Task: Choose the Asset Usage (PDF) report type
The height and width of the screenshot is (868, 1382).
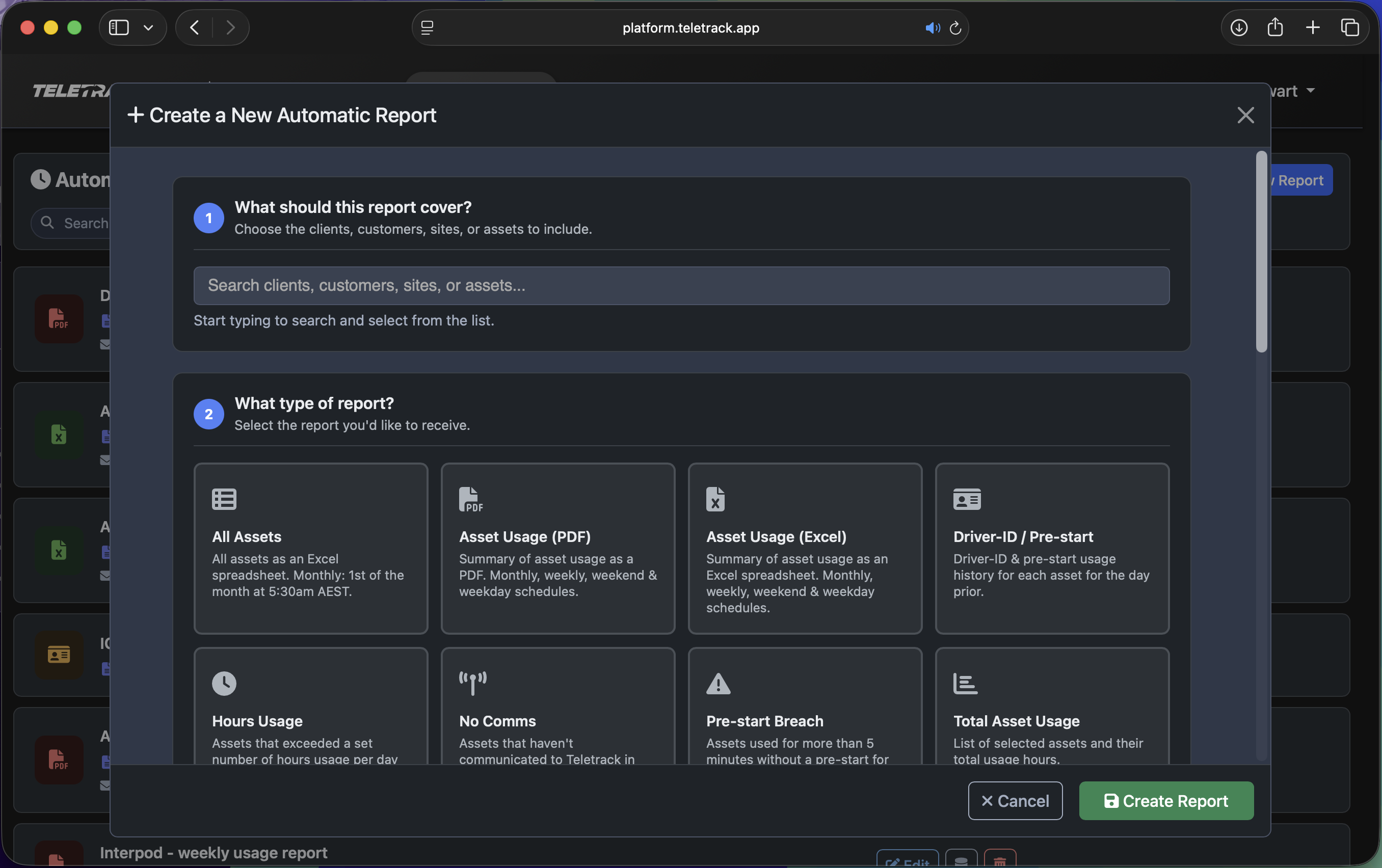Action: tap(557, 548)
